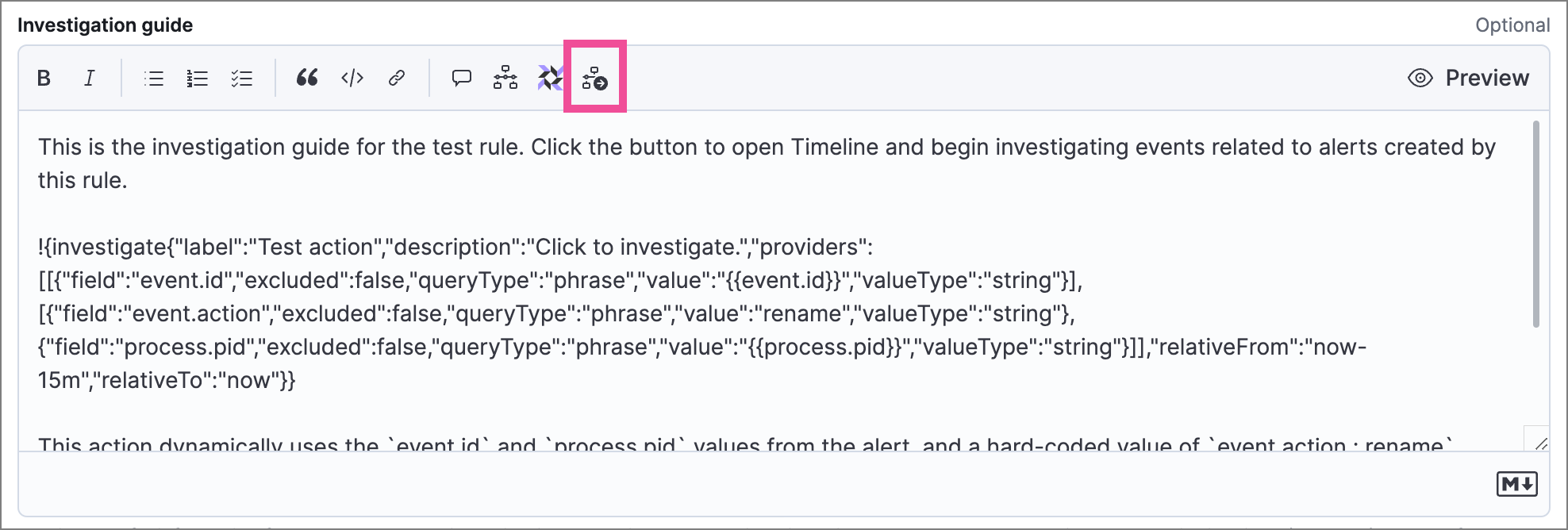
Task: Click the Optional label text
Action: click(x=1512, y=25)
